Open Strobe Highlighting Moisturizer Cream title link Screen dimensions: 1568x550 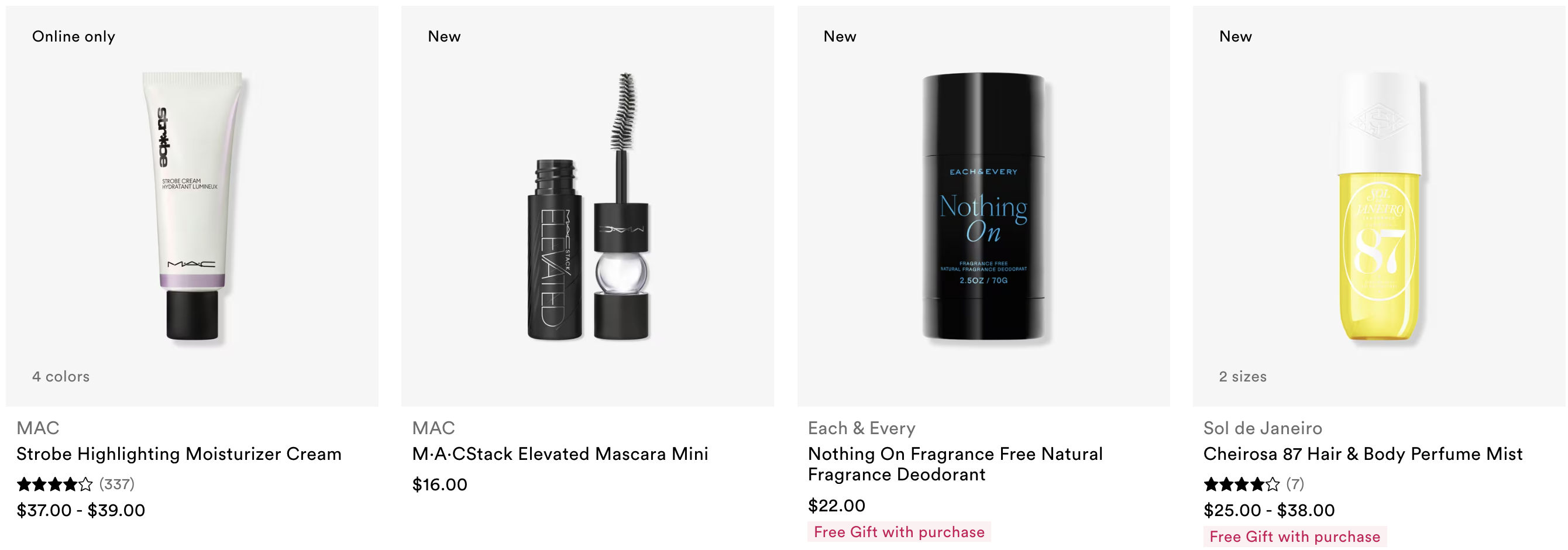tap(179, 454)
